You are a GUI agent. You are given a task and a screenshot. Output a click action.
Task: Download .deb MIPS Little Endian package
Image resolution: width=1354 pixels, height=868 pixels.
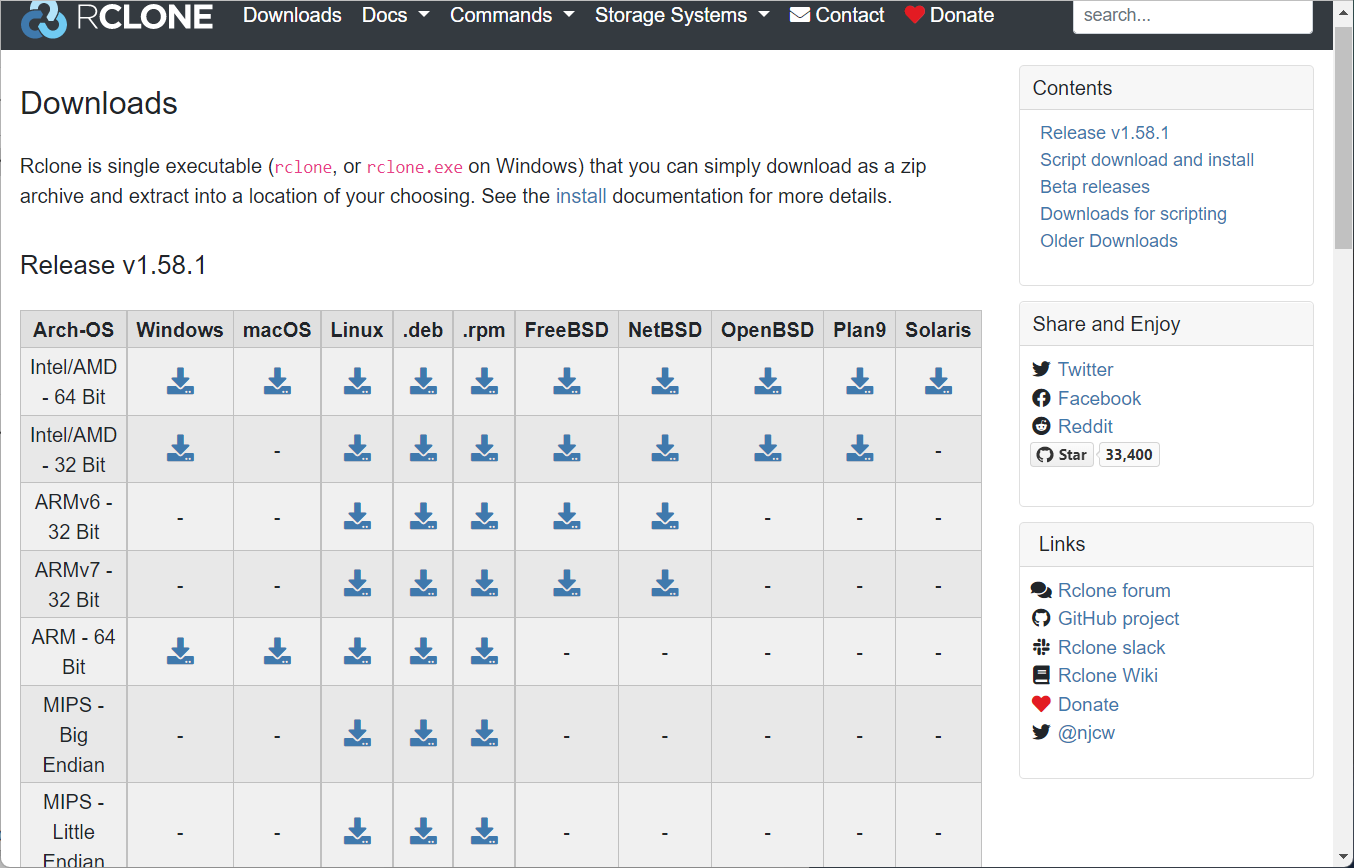coord(423,831)
